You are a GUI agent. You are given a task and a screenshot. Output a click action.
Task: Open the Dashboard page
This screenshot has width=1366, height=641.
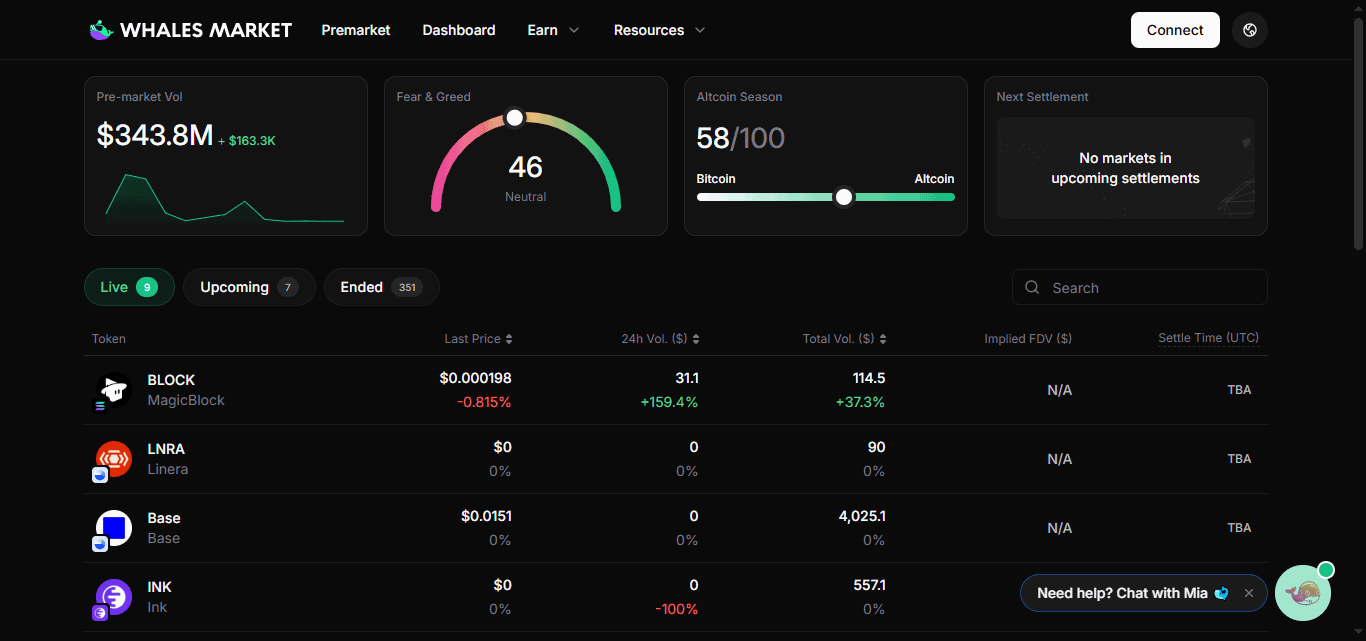459,30
